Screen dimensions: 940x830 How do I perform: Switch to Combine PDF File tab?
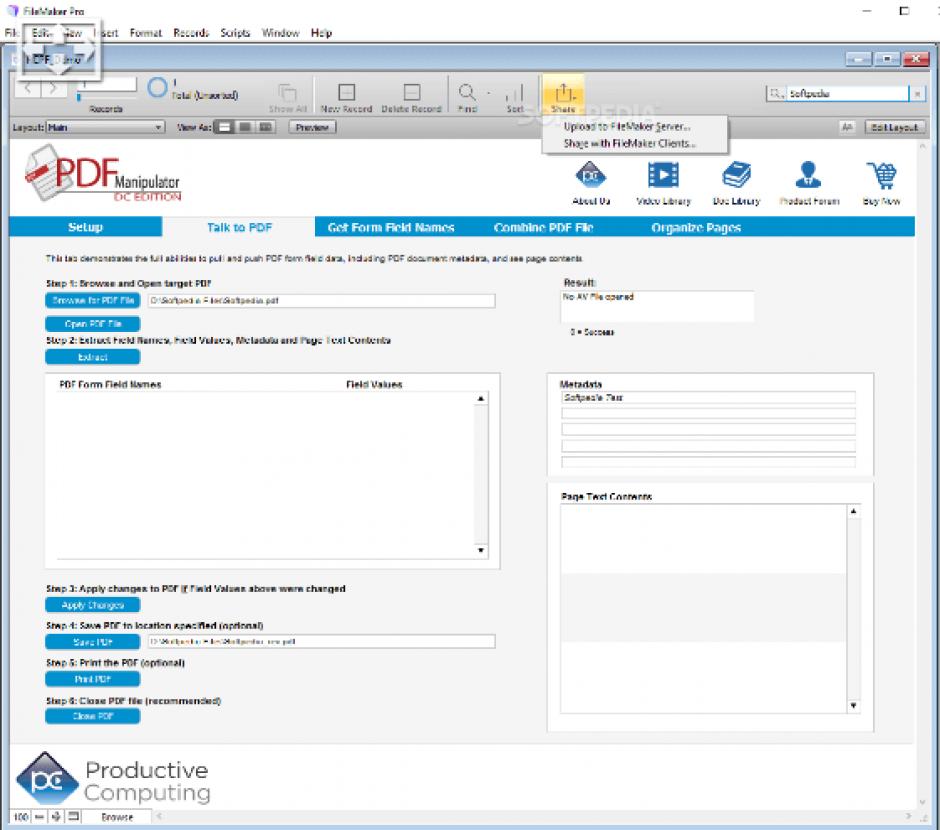point(543,227)
